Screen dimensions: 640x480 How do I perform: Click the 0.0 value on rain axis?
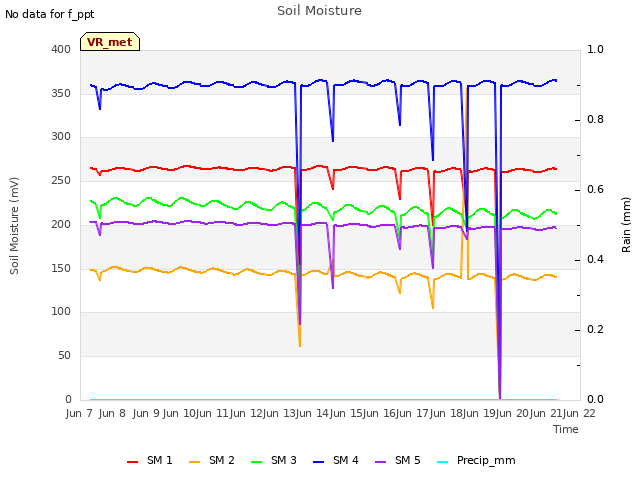coord(595,400)
